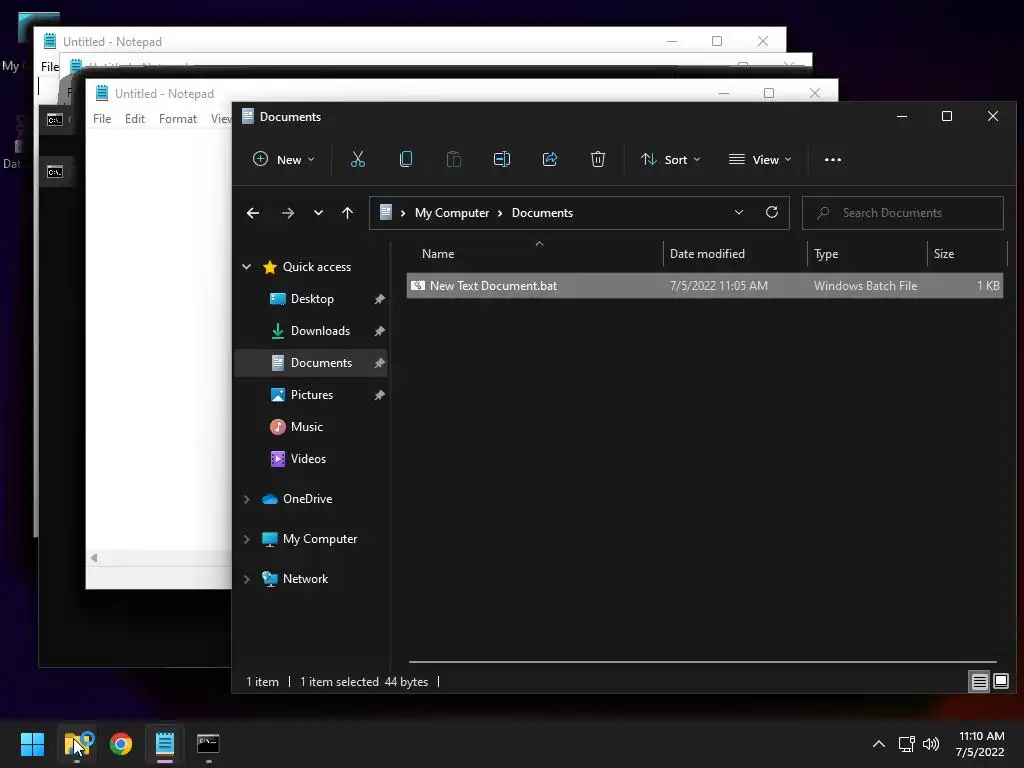Select Music in the sidebar
Image resolution: width=1024 pixels, height=768 pixels.
click(x=306, y=427)
